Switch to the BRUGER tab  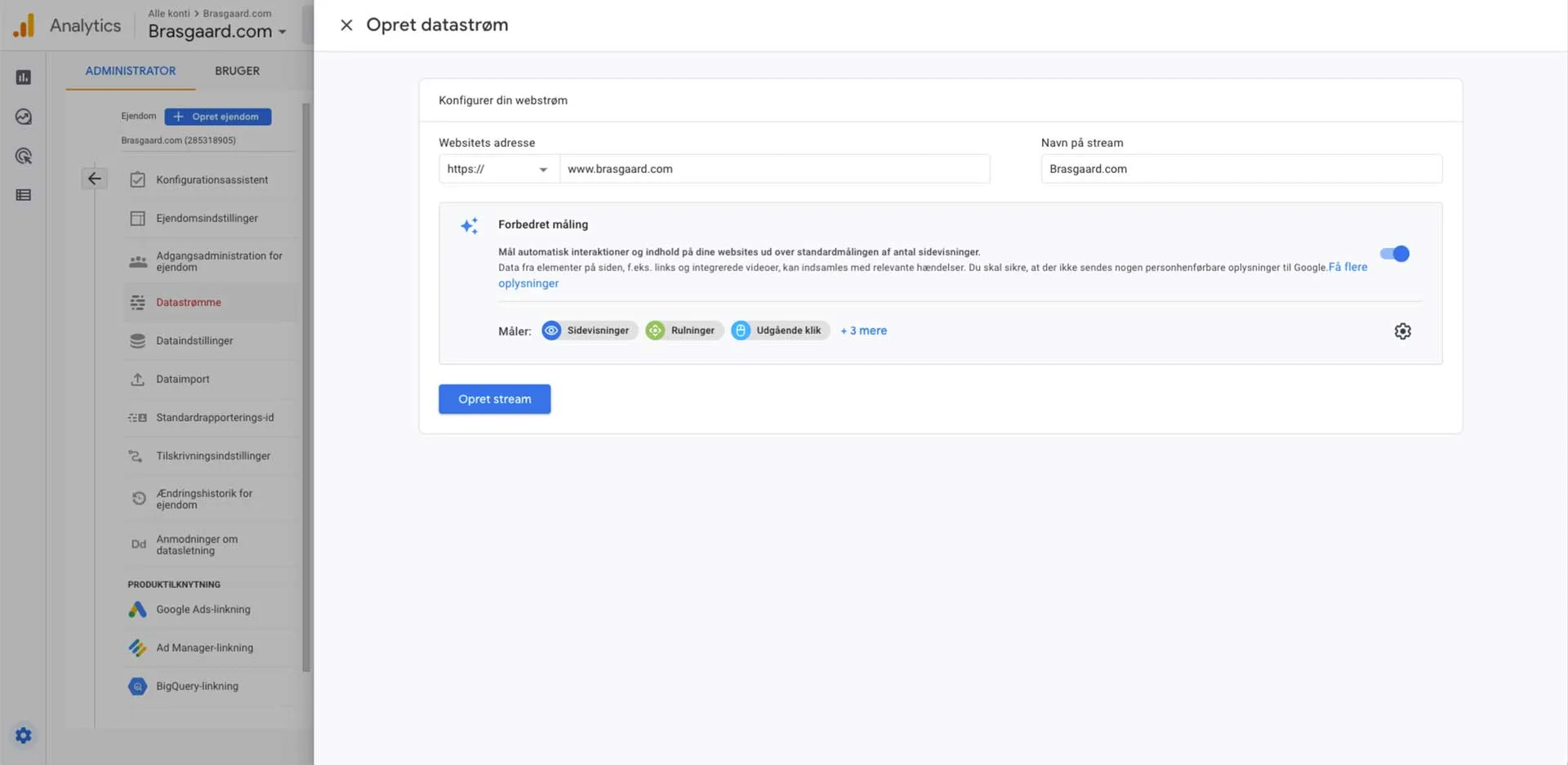pyautogui.click(x=237, y=71)
